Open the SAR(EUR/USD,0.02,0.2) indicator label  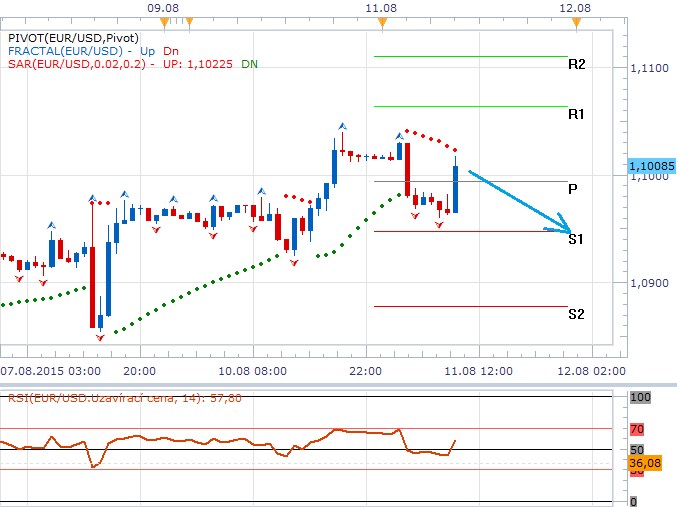[x=78, y=63]
